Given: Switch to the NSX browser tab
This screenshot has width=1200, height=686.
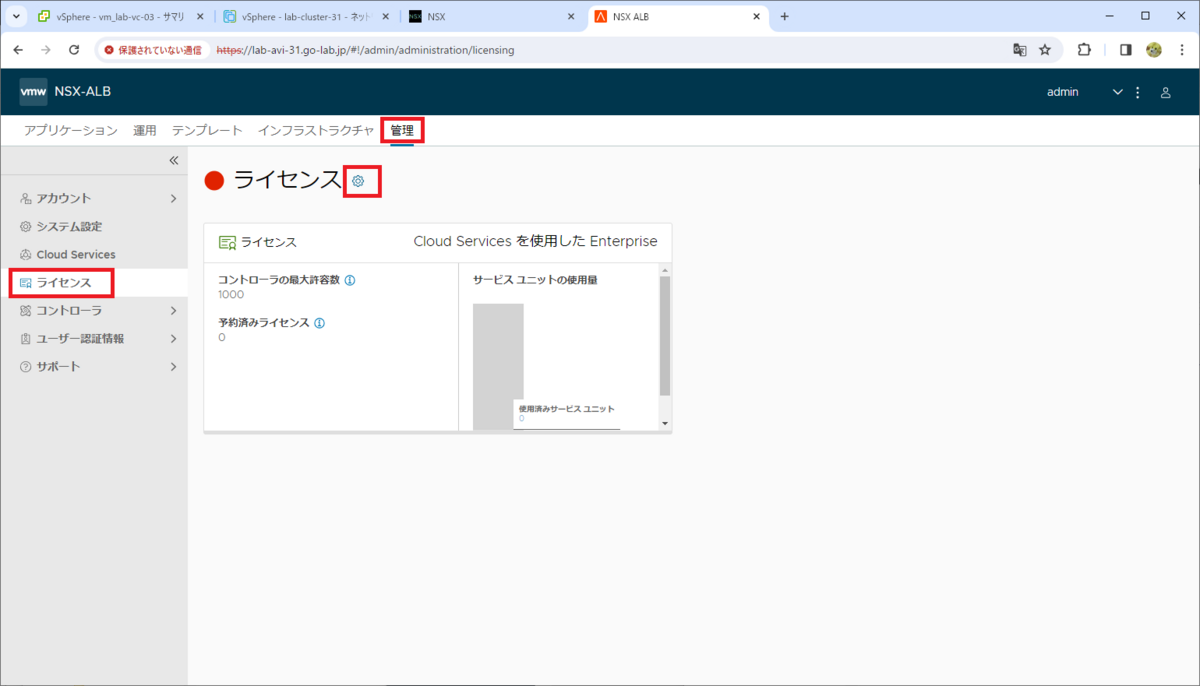Looking at the screenshot, I should pos(492,16).
